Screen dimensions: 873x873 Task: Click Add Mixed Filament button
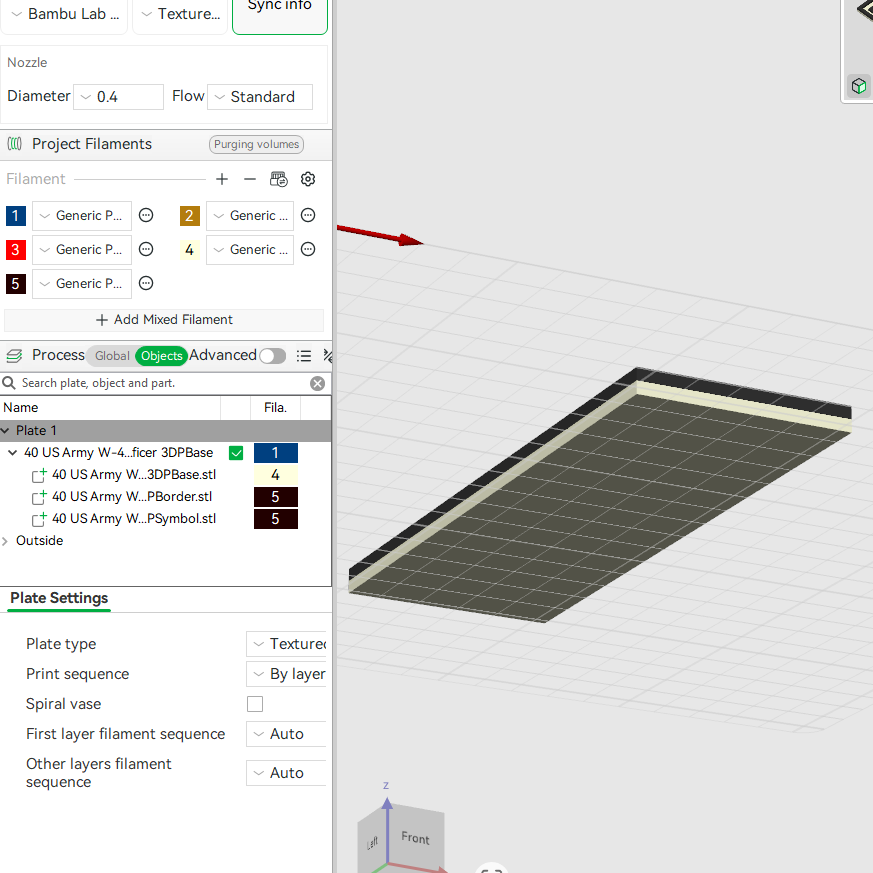[x=164, y=320]
